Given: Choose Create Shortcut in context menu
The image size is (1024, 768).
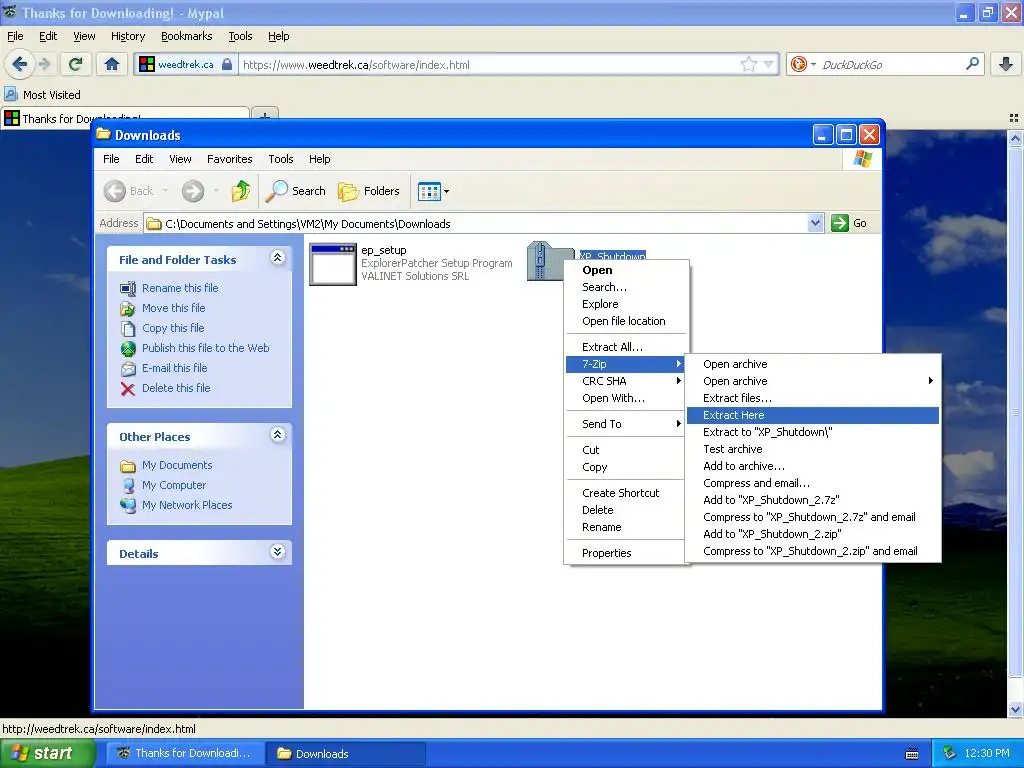Looking at the screenshot, I should (x=626, y=492).
